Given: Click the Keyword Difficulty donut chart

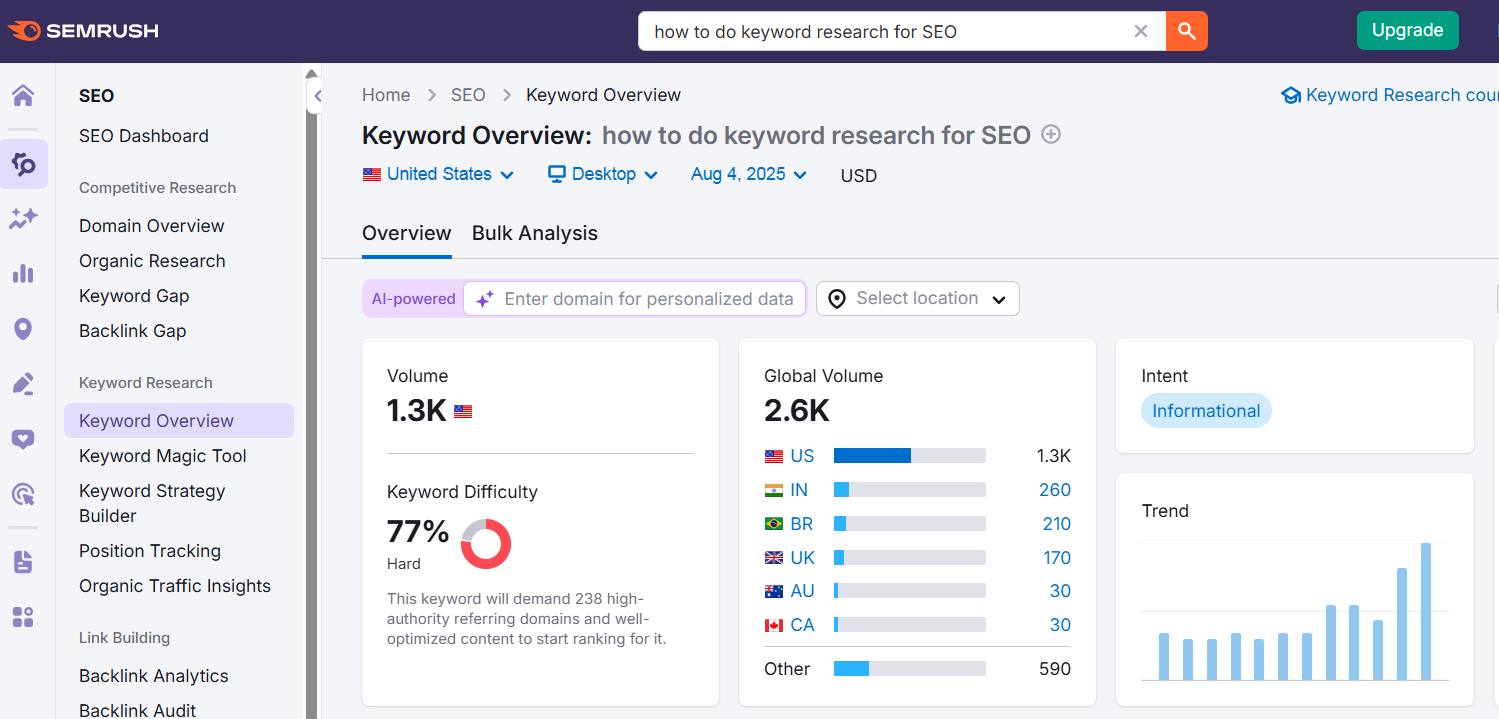Looking at the screenshot, I should point(486,545).
